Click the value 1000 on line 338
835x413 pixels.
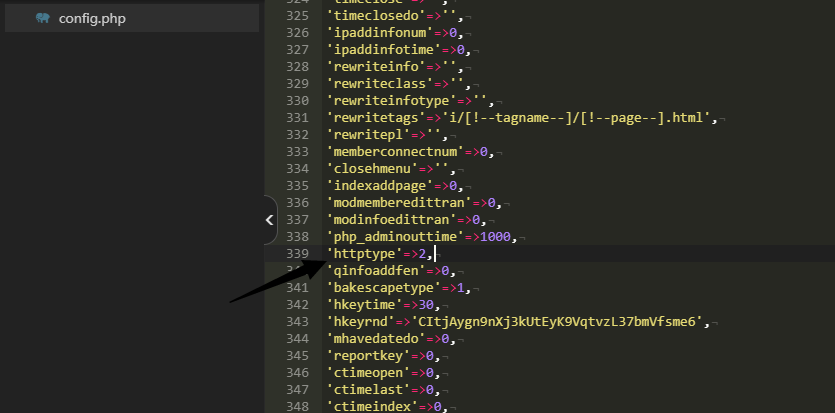(x=495, y=237)
